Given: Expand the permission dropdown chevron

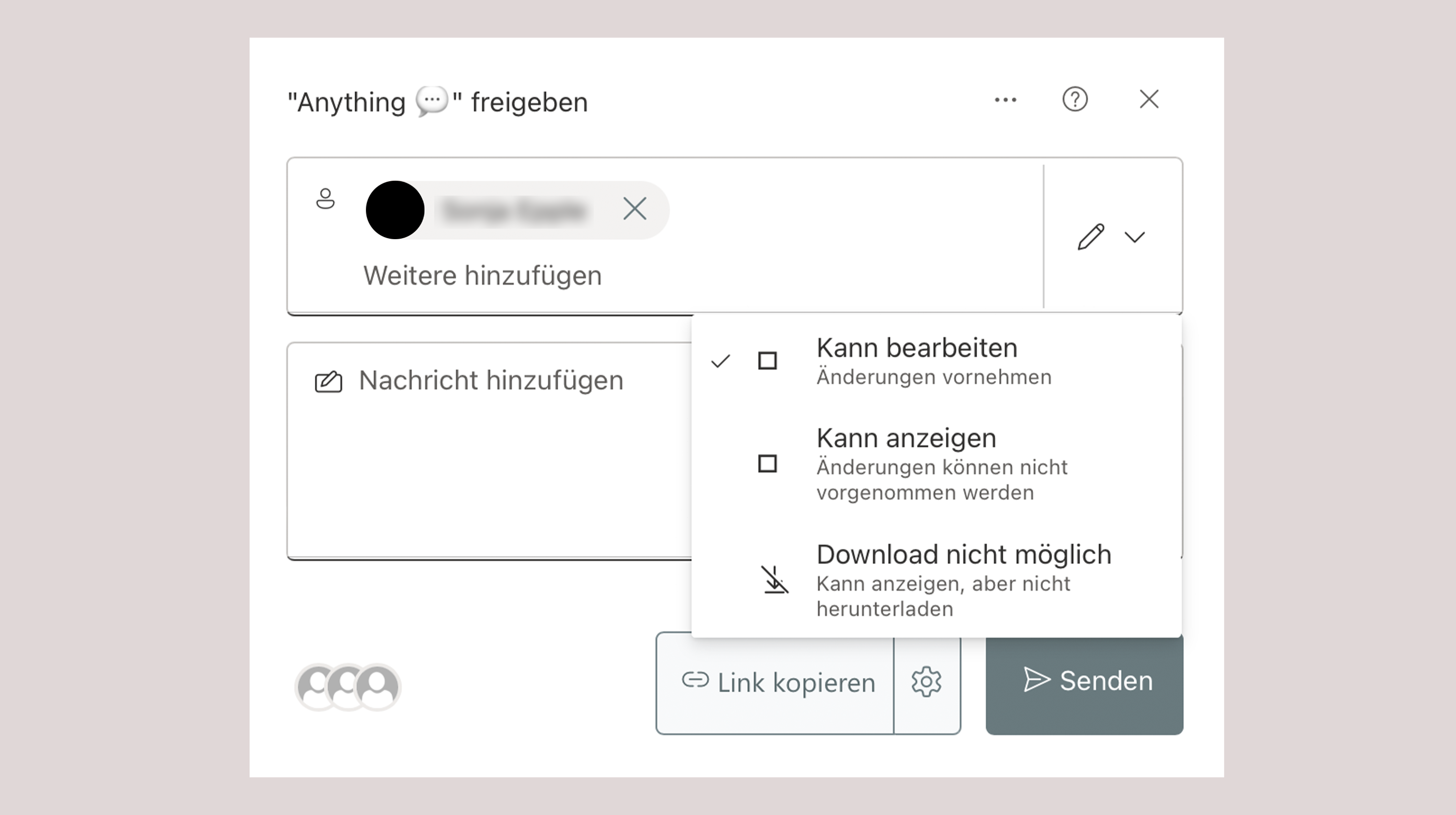Looking at the screenshot, I should pos(1135,237).
